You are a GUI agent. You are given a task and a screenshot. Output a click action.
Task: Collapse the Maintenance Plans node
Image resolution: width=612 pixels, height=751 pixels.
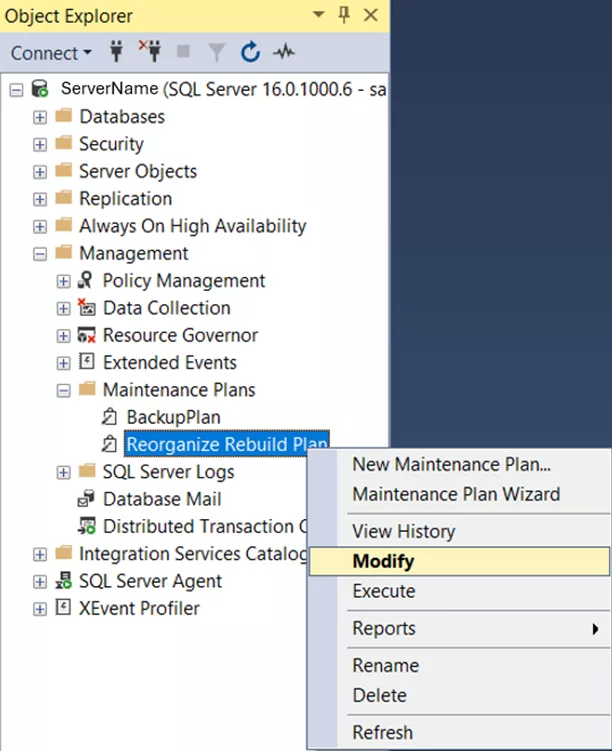click(63, 390)
